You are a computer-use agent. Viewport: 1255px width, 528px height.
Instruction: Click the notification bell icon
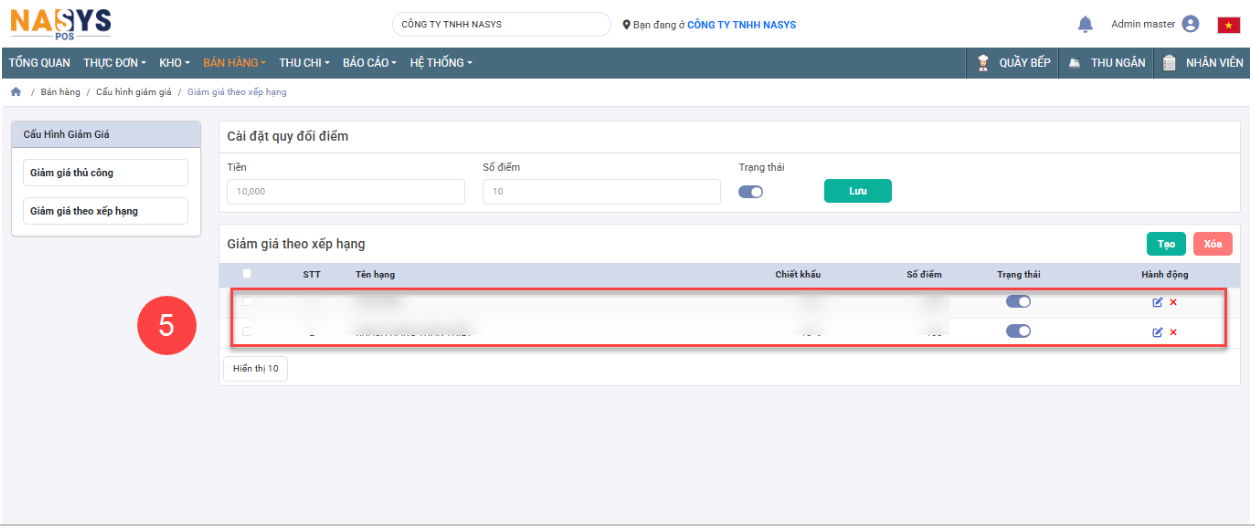coord(1085,24)
